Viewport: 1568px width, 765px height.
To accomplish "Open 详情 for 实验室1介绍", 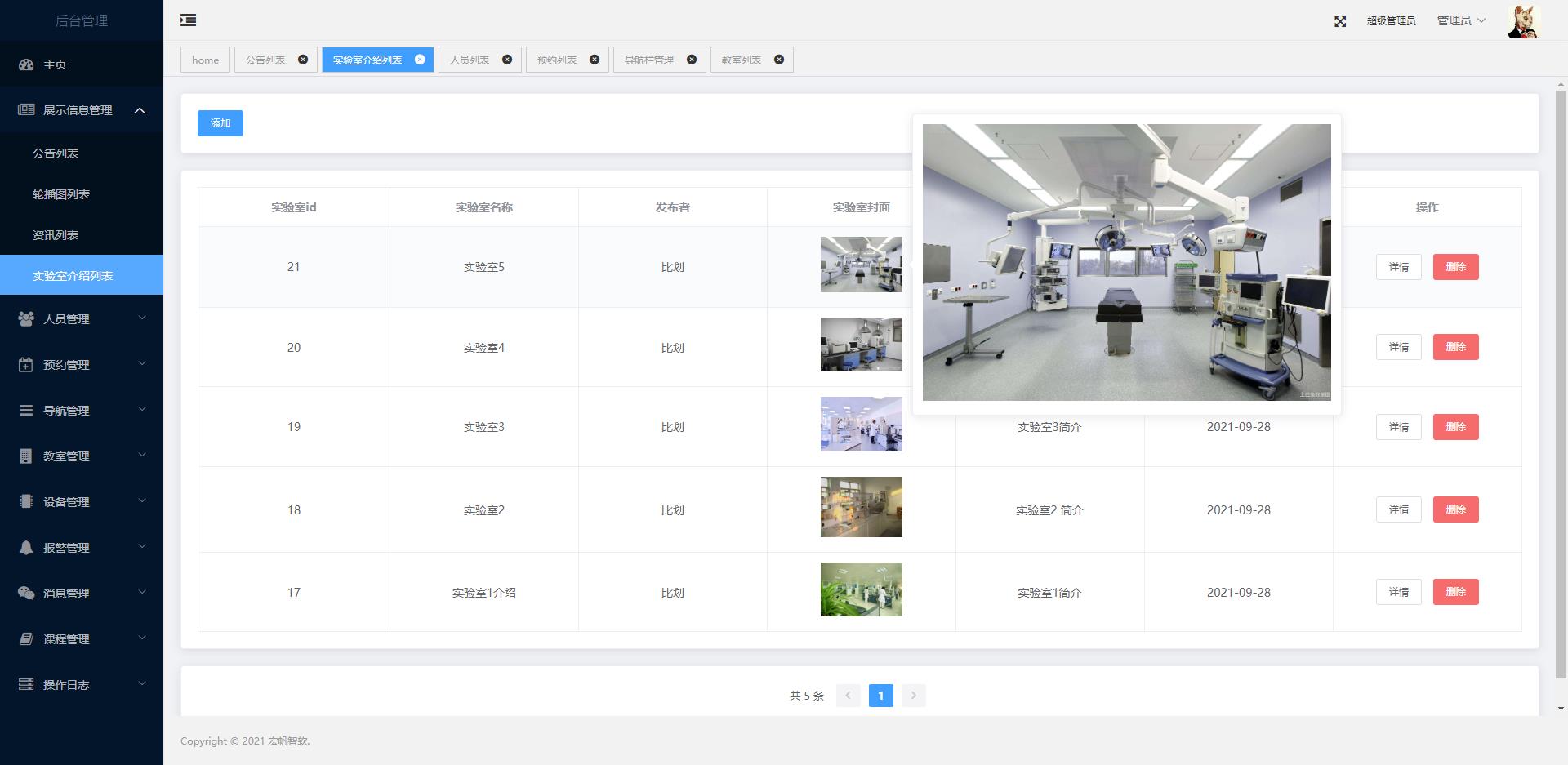I will (x=1399, y=592).
